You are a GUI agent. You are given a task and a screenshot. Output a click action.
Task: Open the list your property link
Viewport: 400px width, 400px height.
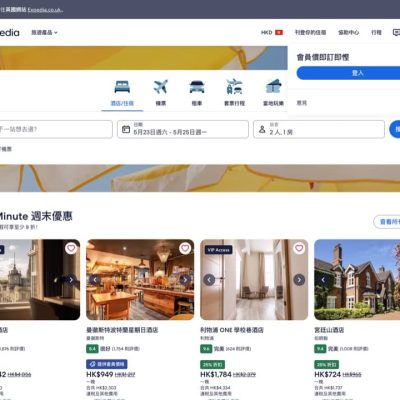(310, 32)
